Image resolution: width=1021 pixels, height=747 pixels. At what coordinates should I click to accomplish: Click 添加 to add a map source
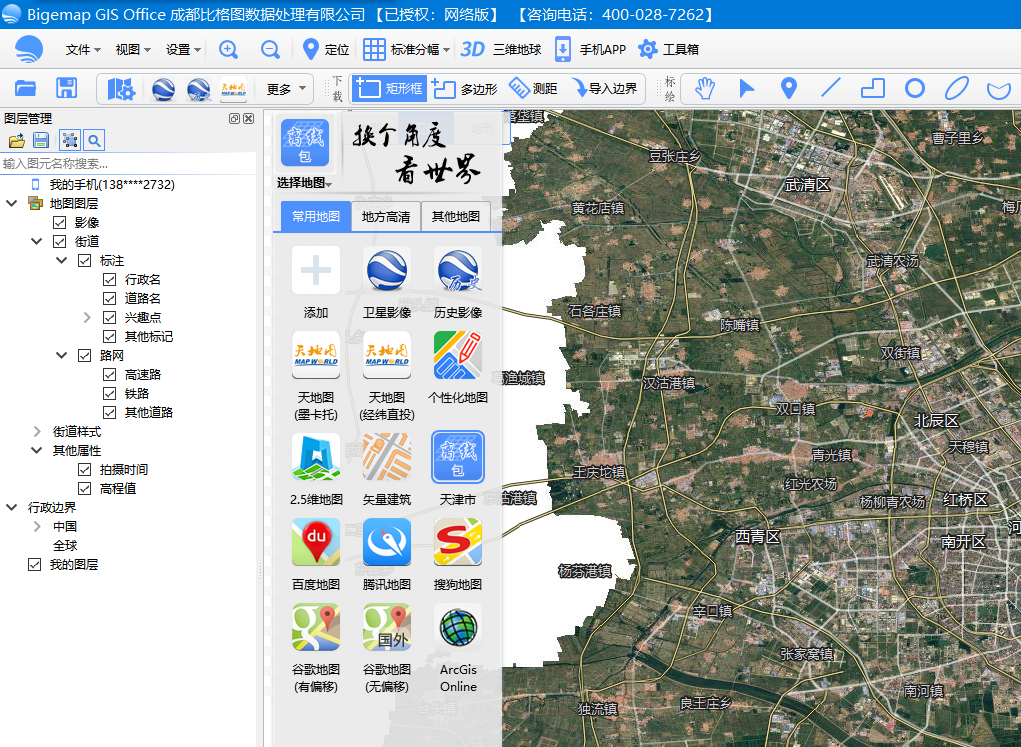point(316,283)
